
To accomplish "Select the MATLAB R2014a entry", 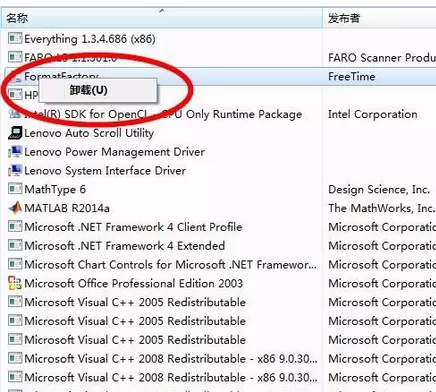I will tap(67, 208).
